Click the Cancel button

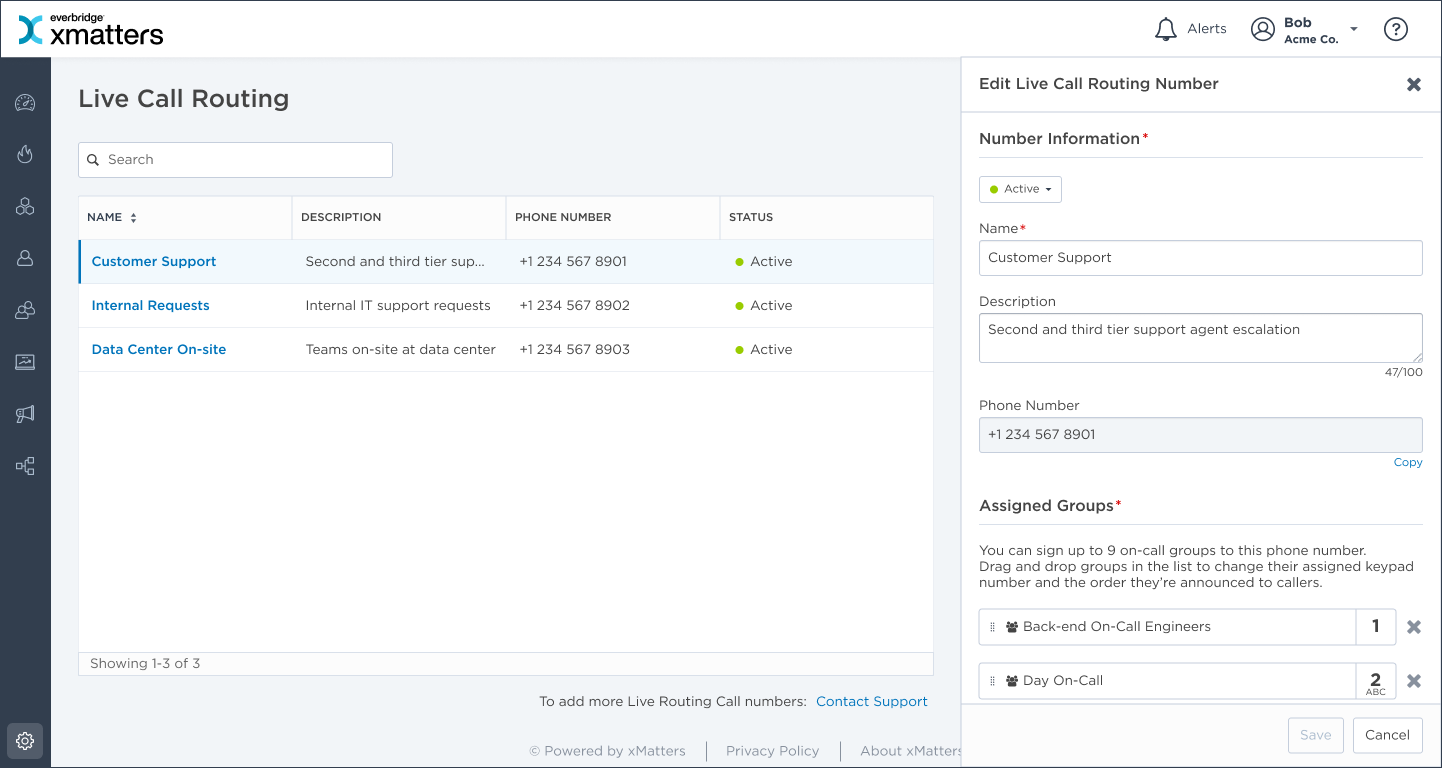pyautogui.click(x=1387, y=735)
